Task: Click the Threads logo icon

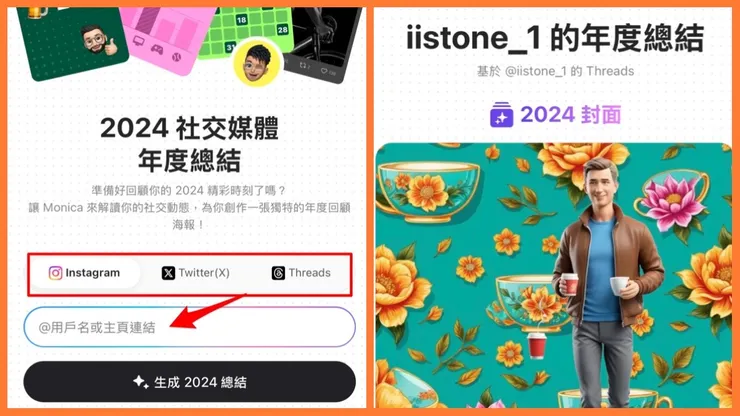Action: [278, 273]
